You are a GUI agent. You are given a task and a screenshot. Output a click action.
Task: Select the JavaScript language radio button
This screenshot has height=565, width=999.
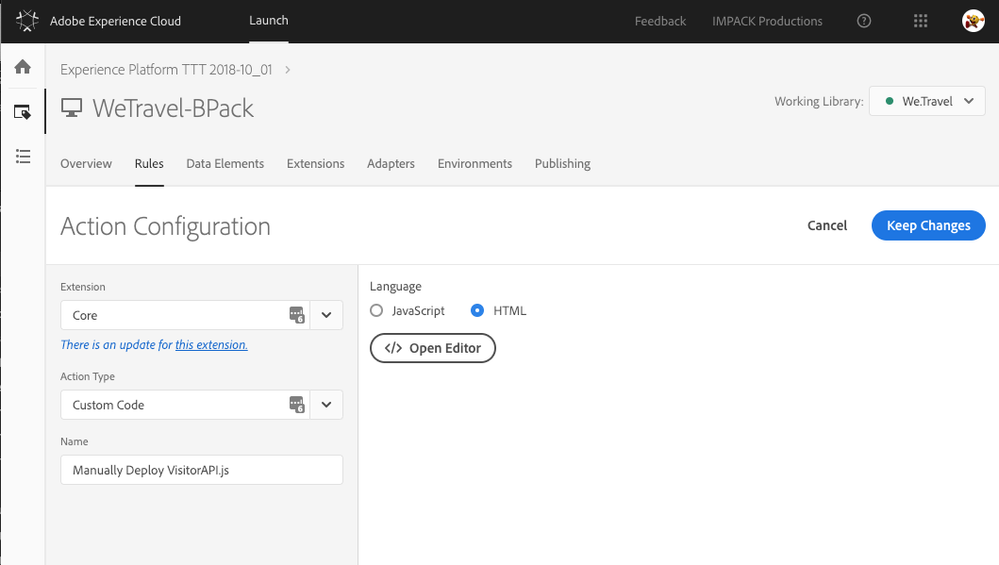(x=377, y=310)
